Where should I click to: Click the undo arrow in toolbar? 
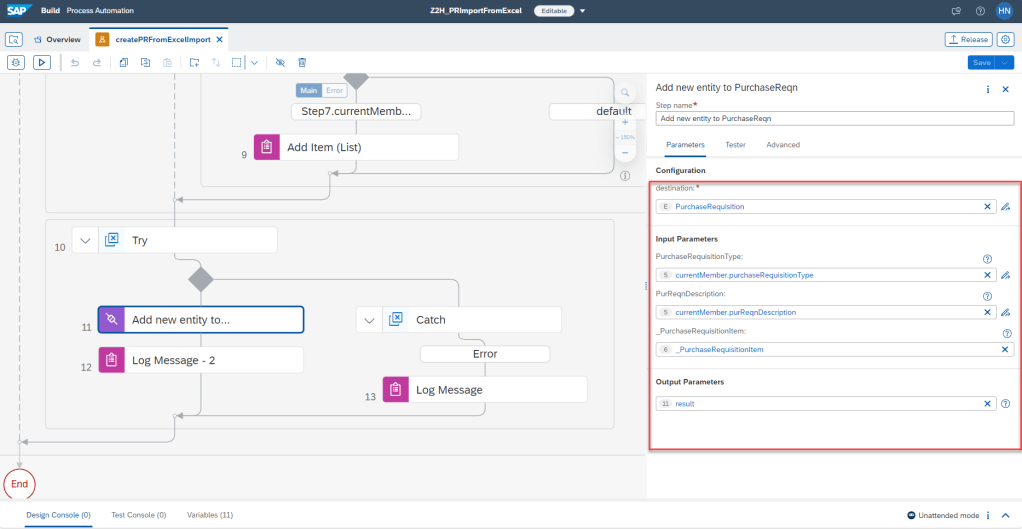75,62
